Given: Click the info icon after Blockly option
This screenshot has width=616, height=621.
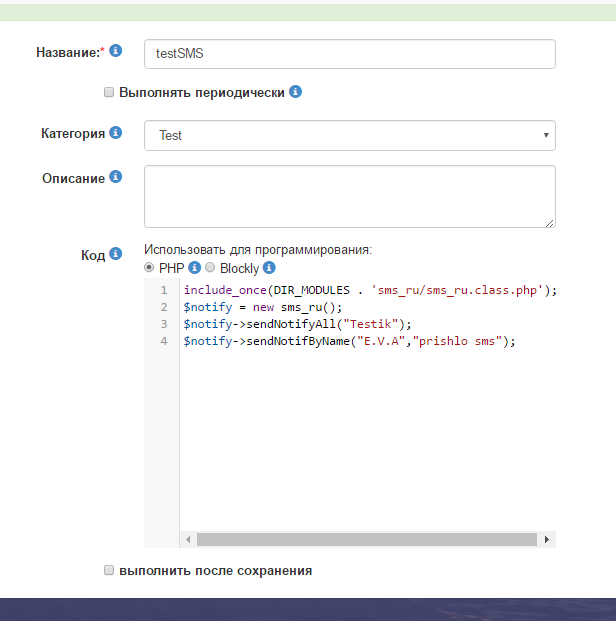Looking at the screenshot, I should coord(269,268).
